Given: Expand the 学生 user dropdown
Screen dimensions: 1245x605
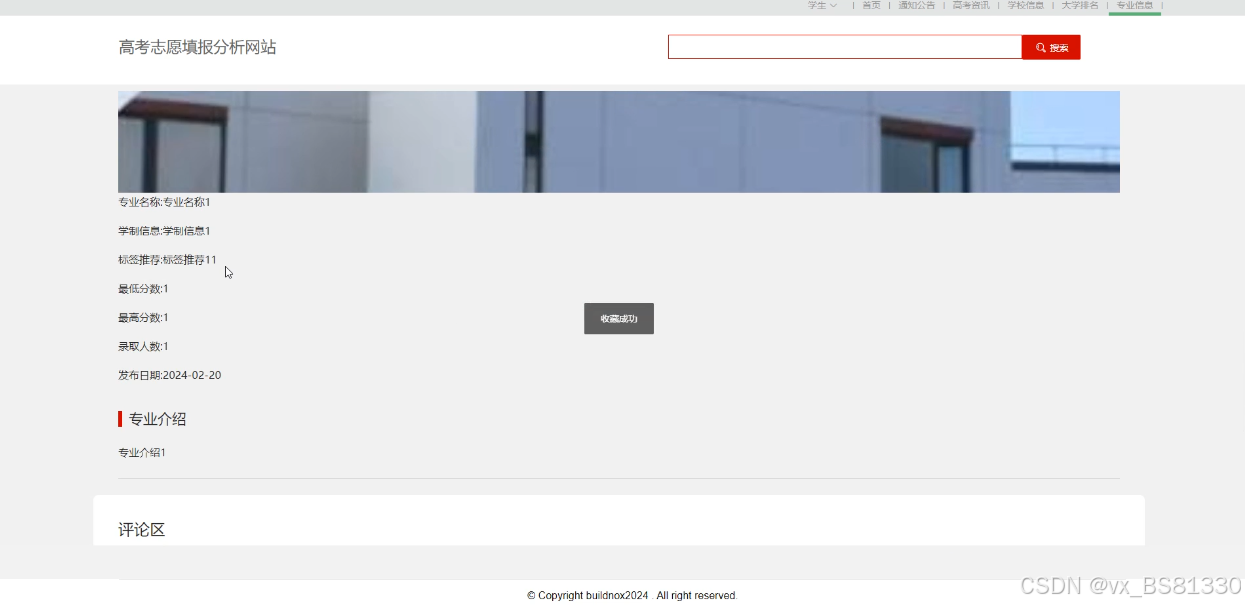Looking at the screenshot, I should point(822,5).
